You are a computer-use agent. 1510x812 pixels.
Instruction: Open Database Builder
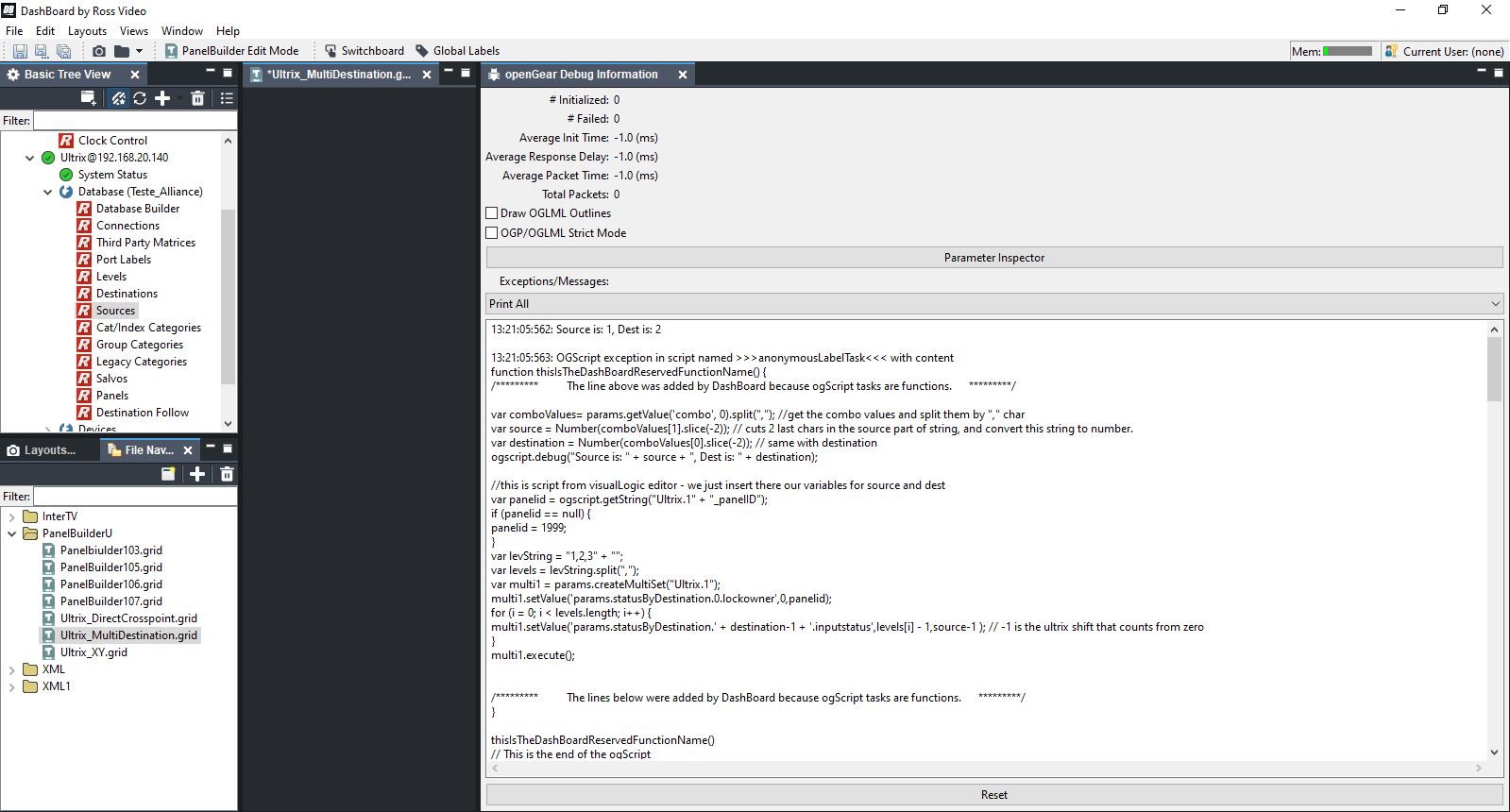[138, 209]
